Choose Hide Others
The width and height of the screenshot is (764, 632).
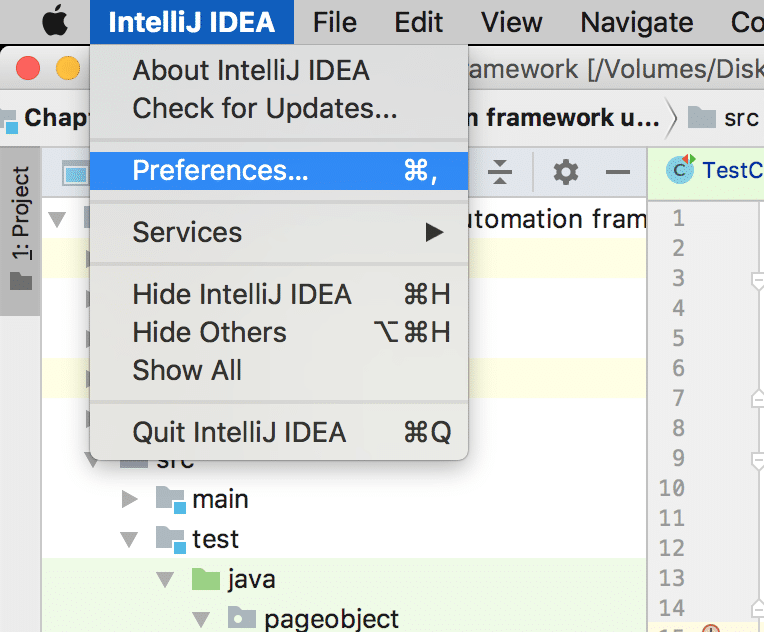pyautogui.click(x=279, y=332)
